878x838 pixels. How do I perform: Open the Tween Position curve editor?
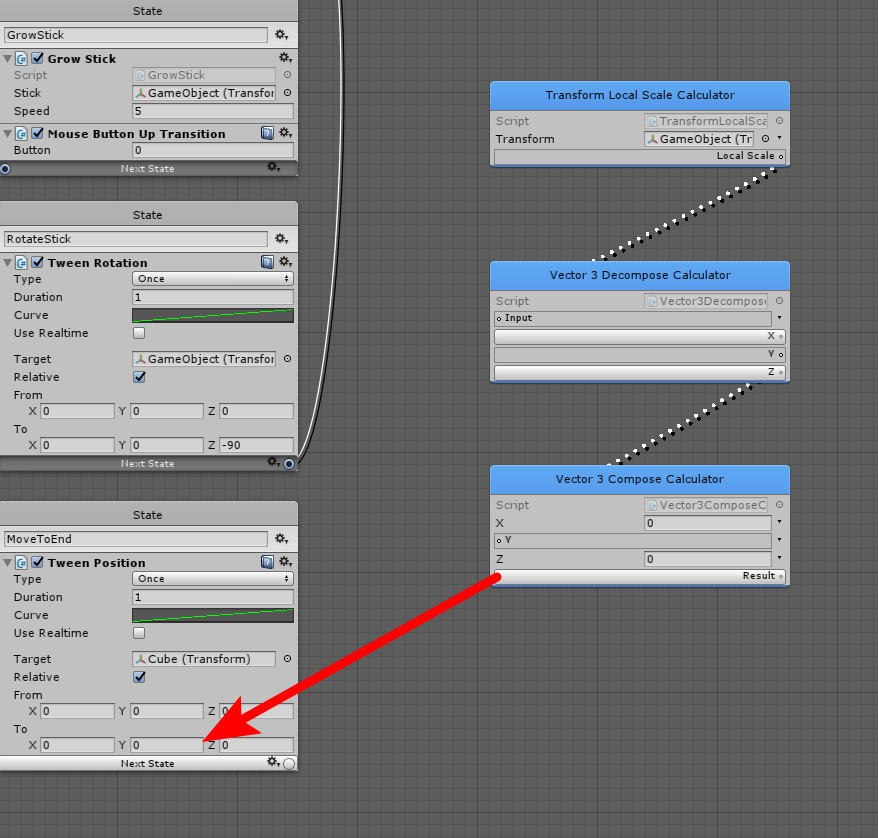click(x=212, y=615)
